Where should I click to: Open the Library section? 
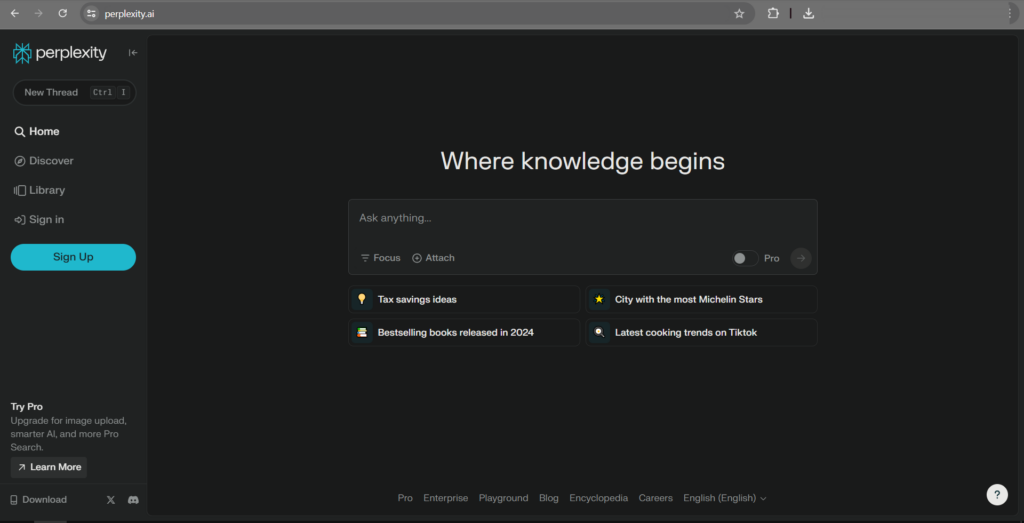click(39, 190)
